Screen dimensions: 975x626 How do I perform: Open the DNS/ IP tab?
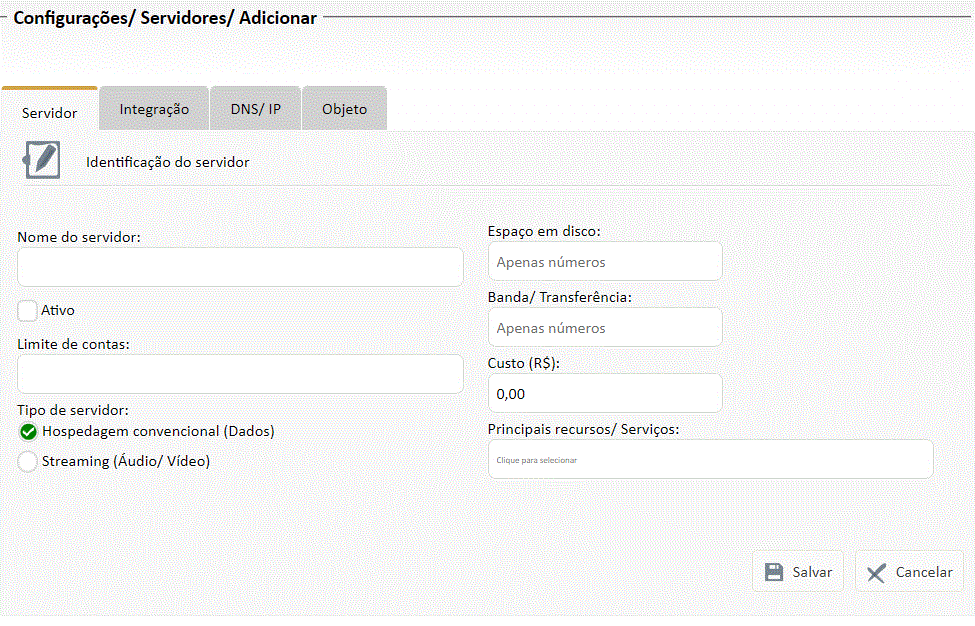pyautogui.click(x=255, y=109)
